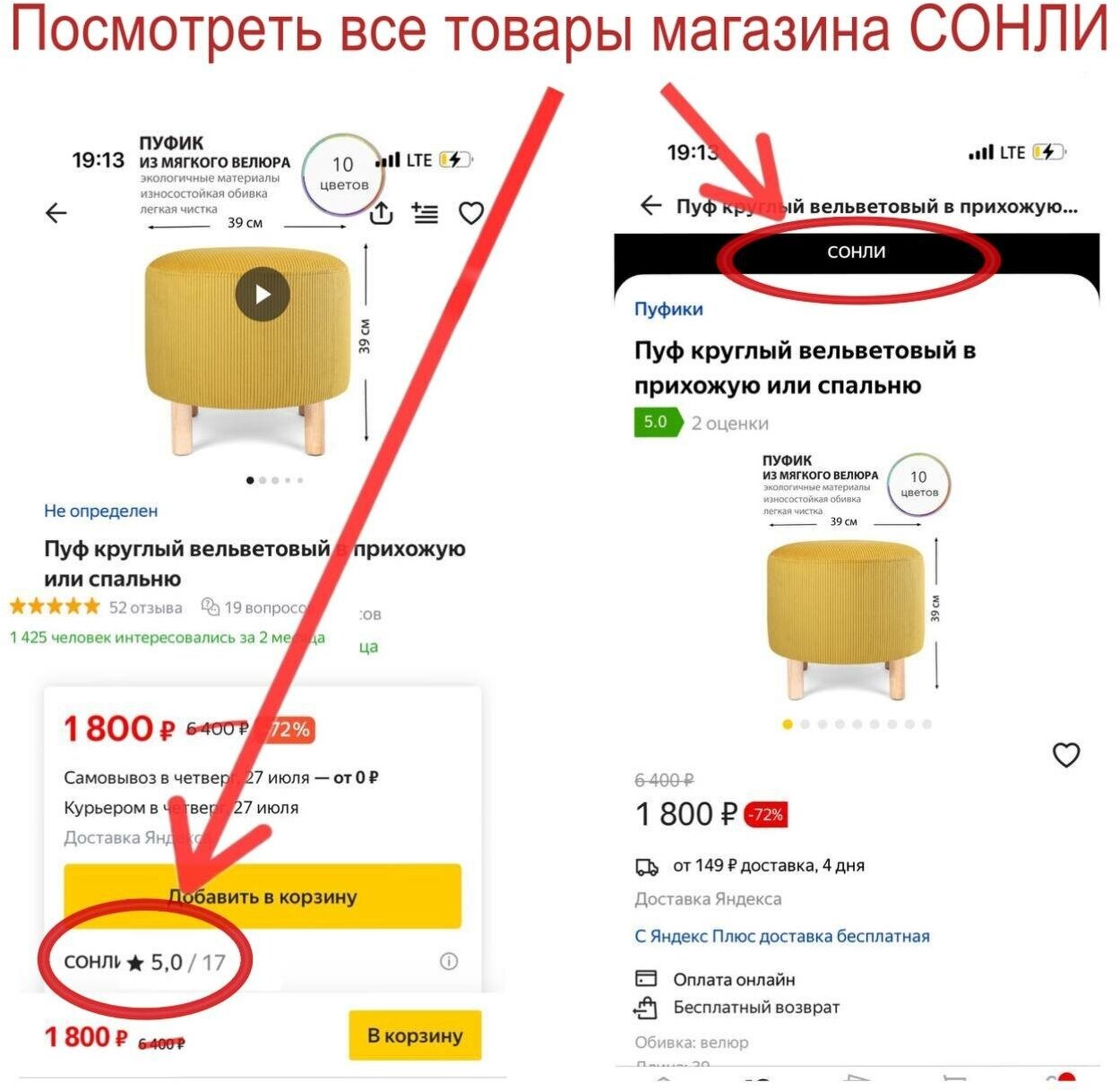Tap the delivery truck icon
Viewport: 1120px width, 1090px height.
647,866
